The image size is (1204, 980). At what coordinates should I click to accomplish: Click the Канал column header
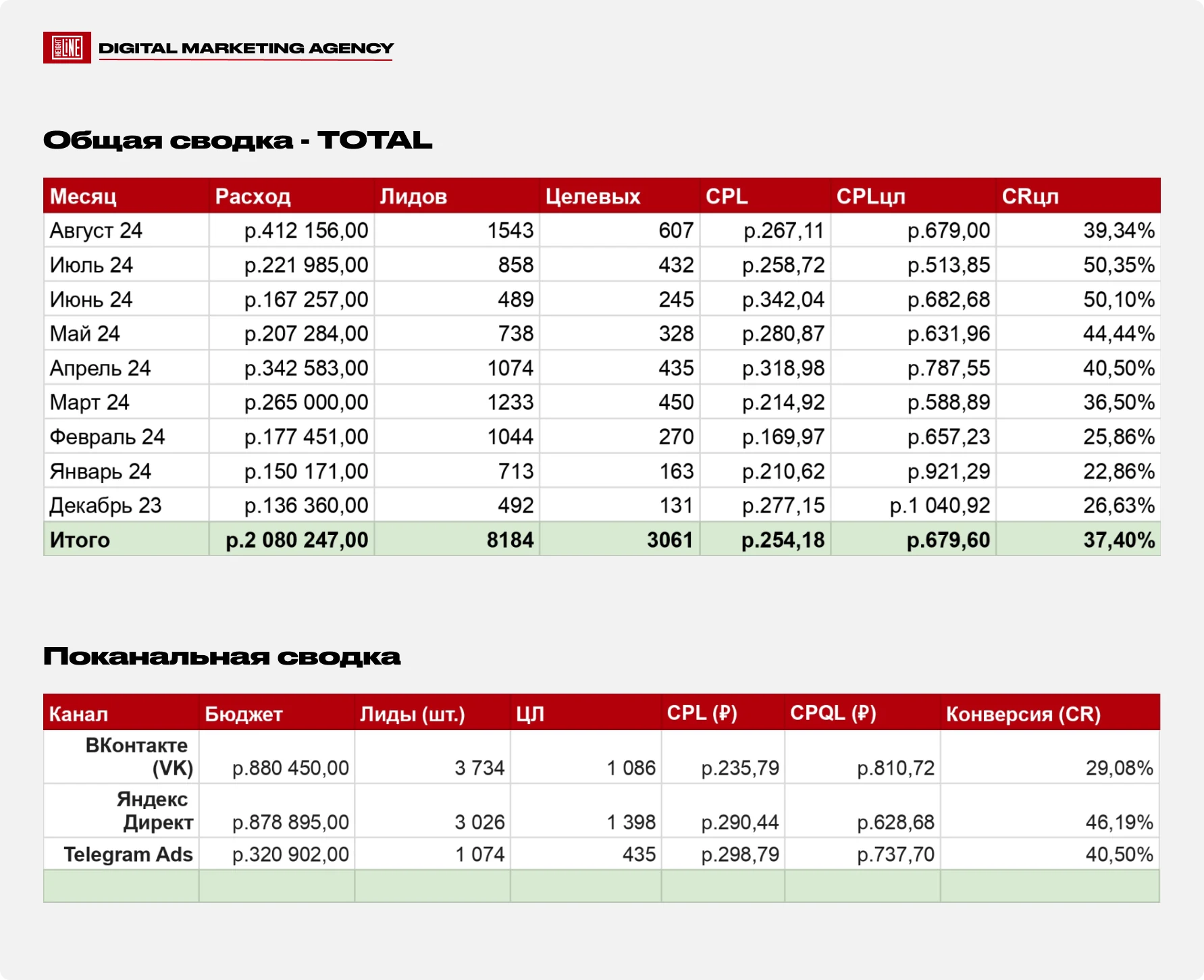click(122, 713)
